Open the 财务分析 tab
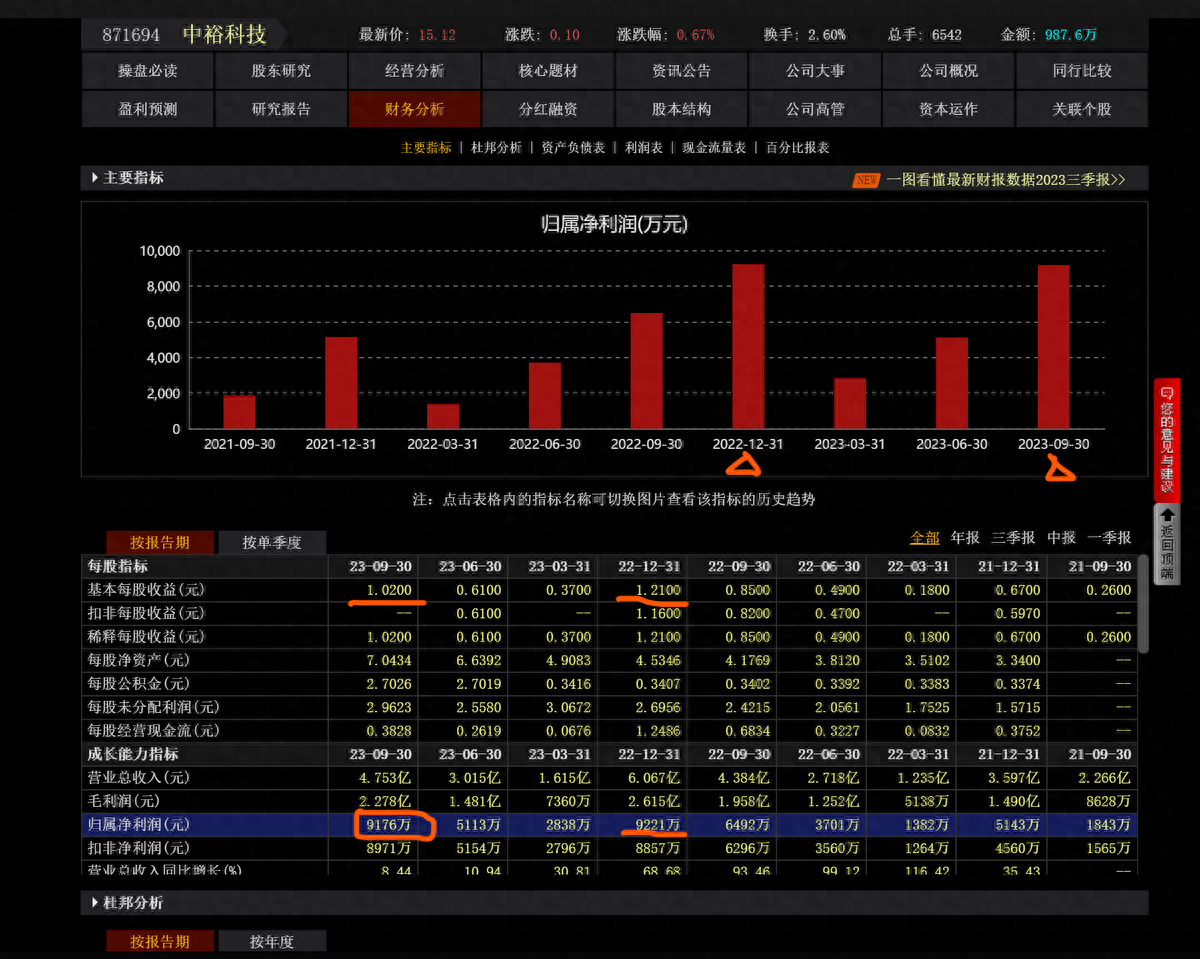Screen dimensions: 1200x959 (414, 109)
